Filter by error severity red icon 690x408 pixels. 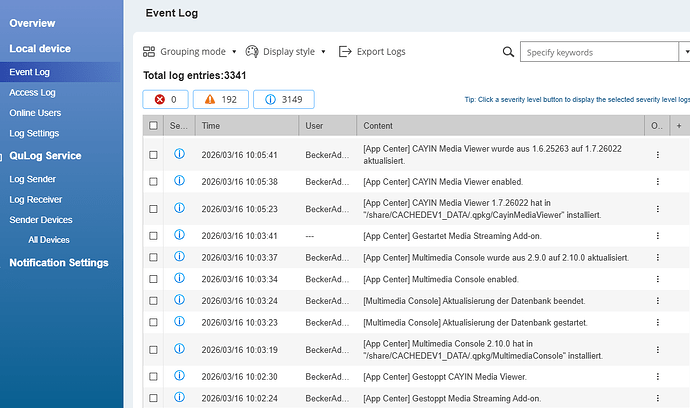click(158, 100)
